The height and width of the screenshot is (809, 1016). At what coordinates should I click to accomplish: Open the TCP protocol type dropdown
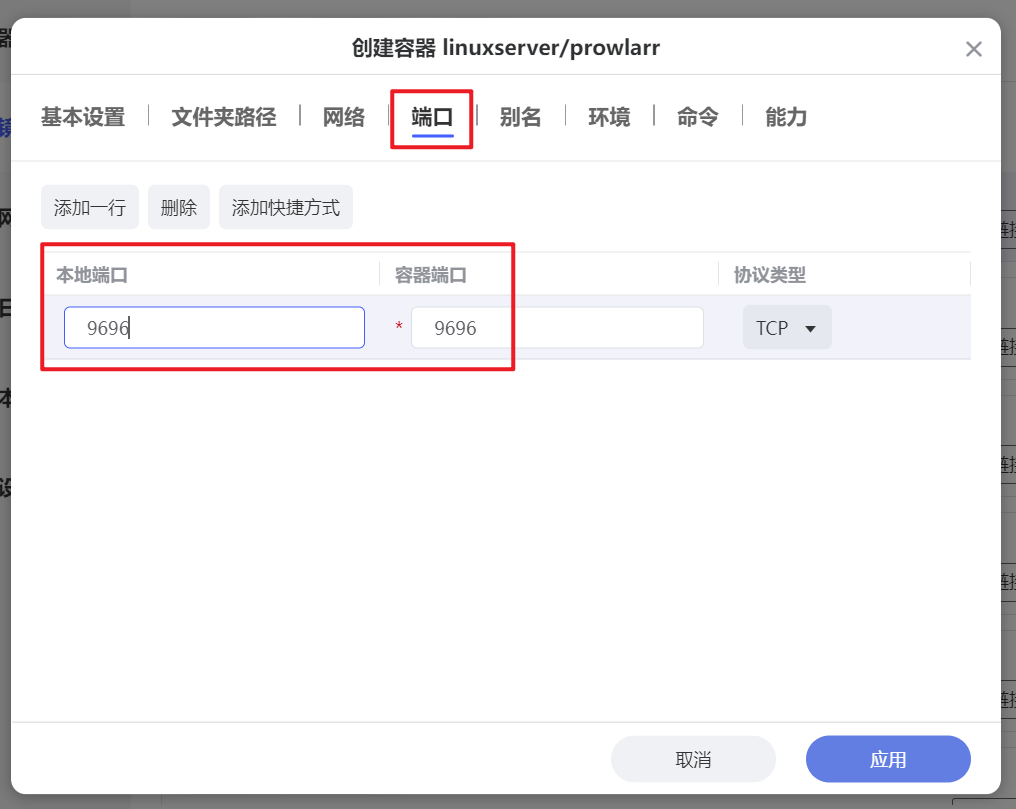787,328
